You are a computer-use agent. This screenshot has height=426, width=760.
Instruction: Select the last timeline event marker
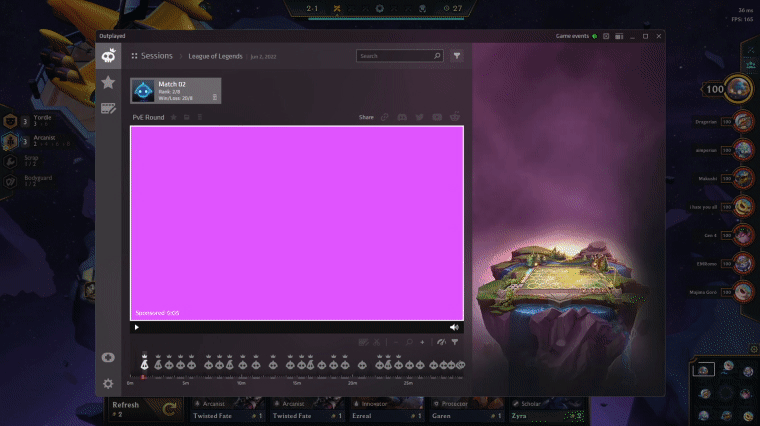tap(460, 364)
